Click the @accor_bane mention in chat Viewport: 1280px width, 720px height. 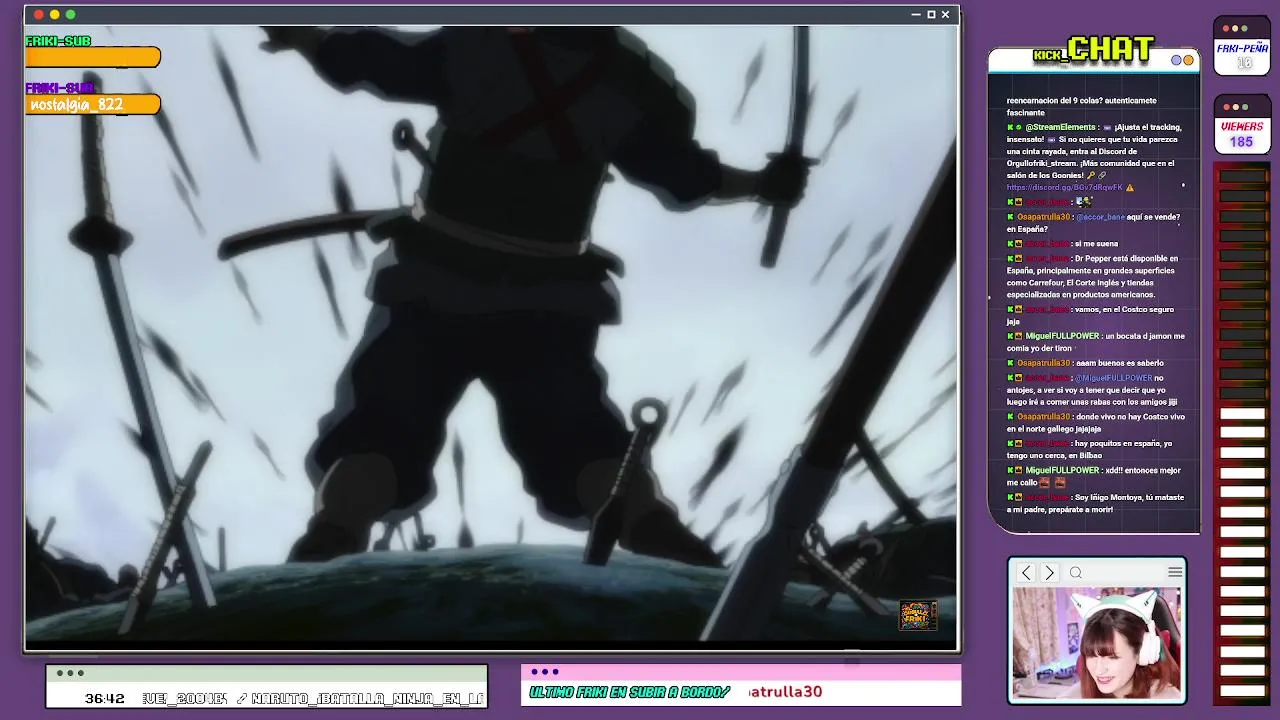1100,217
